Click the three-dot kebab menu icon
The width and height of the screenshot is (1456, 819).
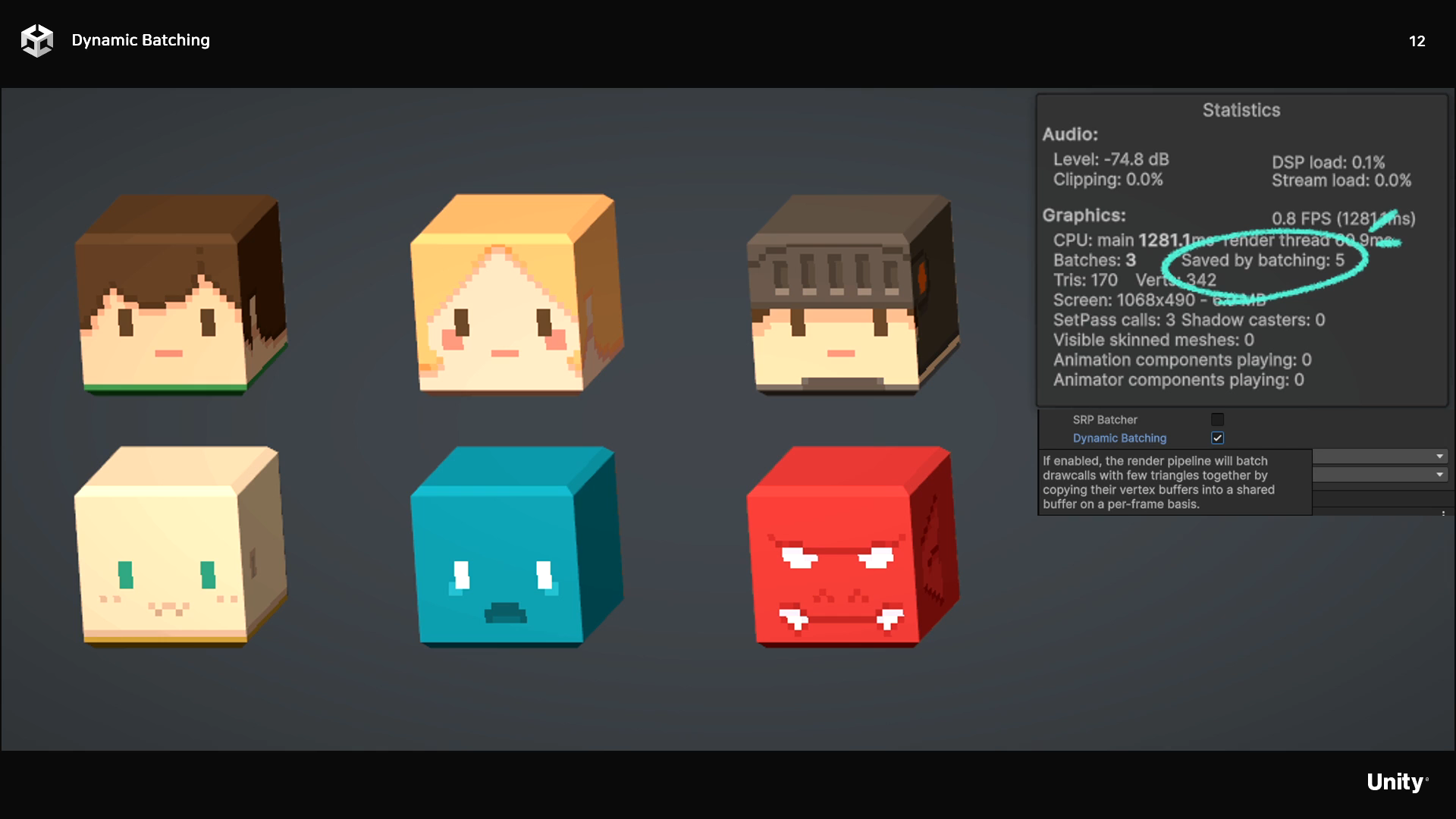(1443, 513)
